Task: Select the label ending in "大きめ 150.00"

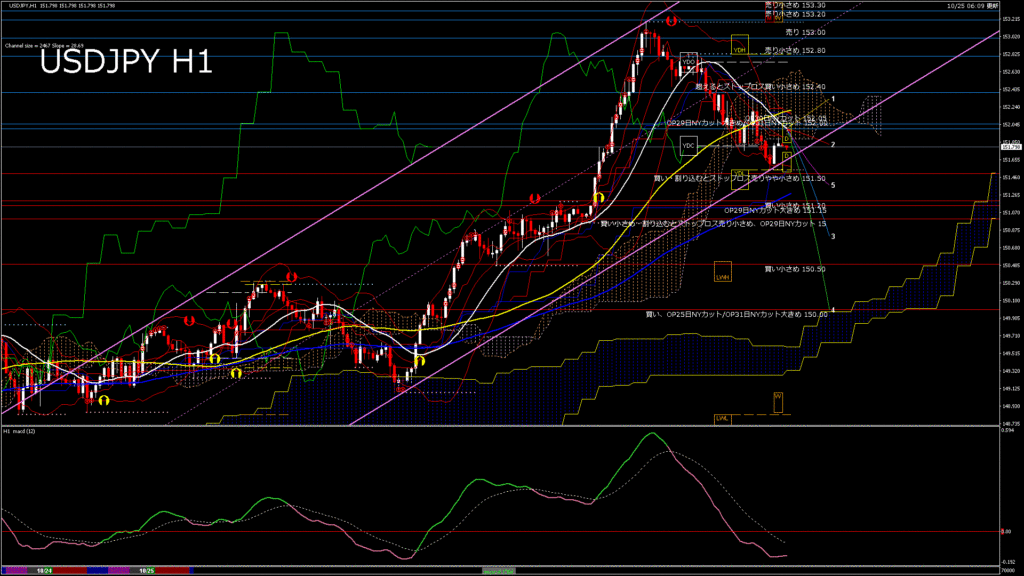Action: click(x=737, y=315)
